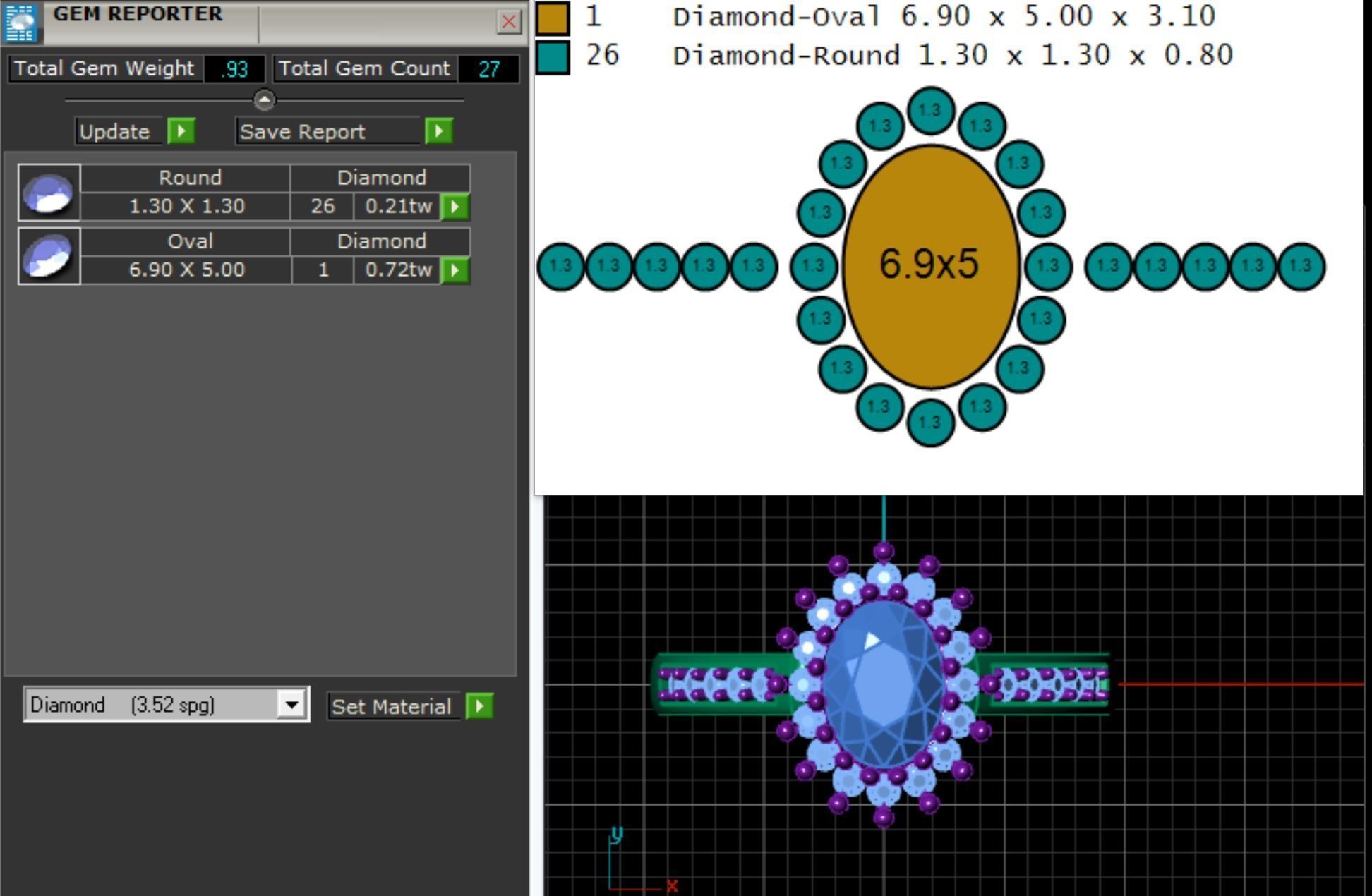Open the Diamond material dropdown

point(291,704)
